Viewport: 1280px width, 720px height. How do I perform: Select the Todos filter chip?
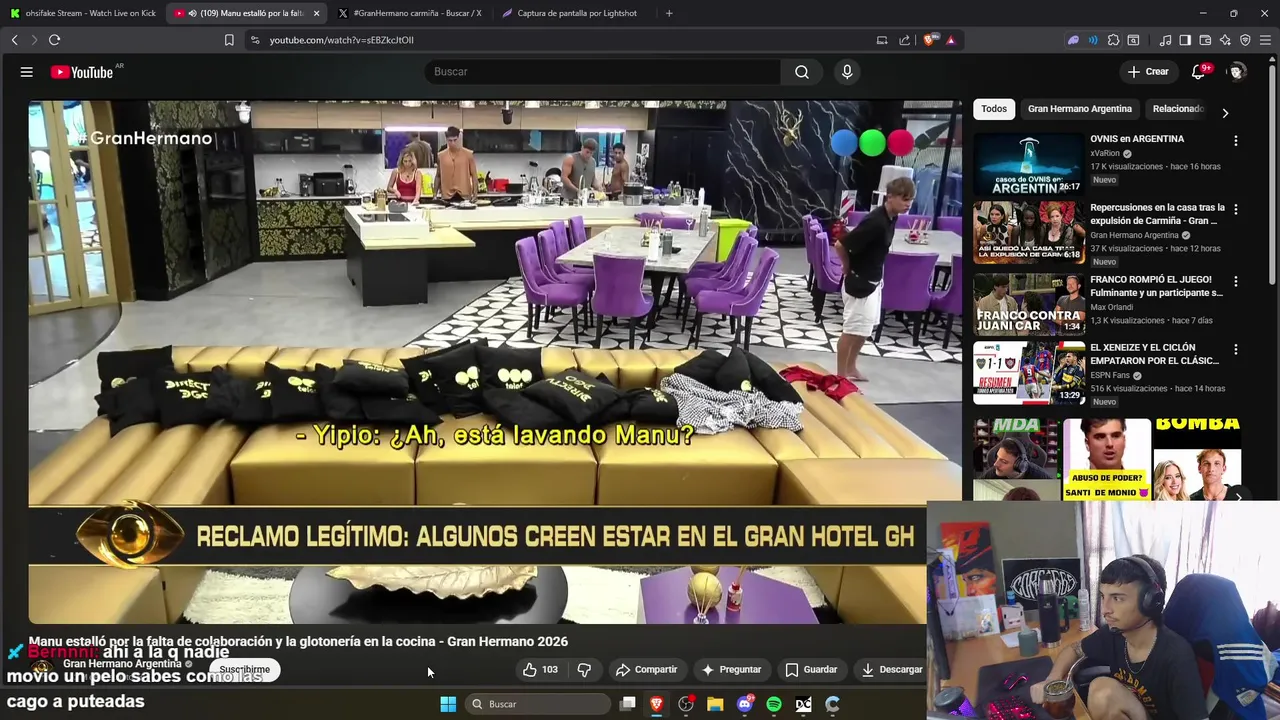(994, 109)
